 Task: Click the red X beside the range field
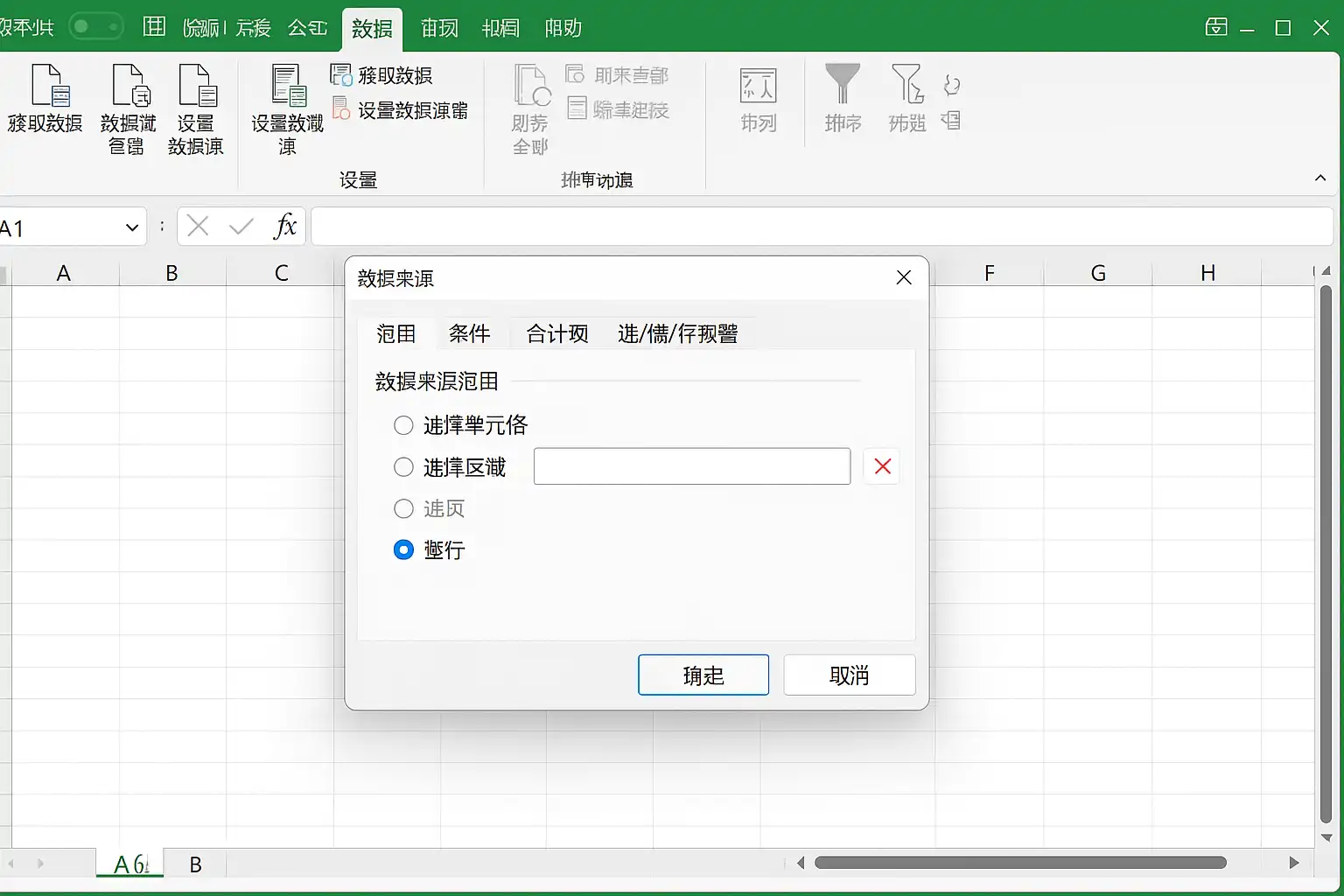pos(882,466)
